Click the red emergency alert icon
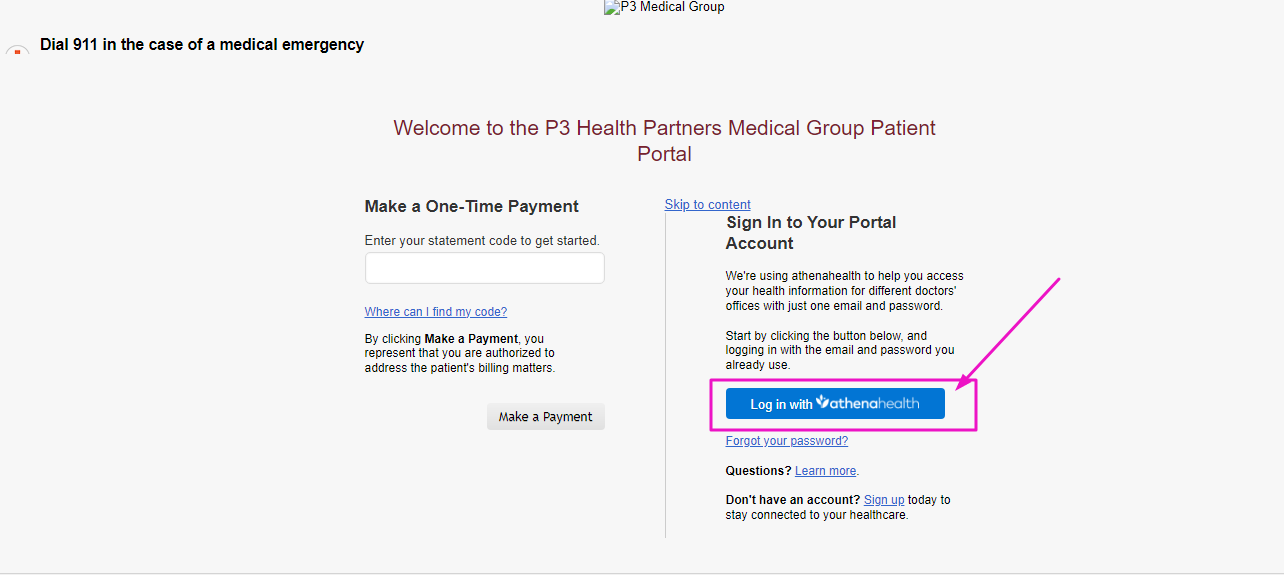This screenshot has height=575, width=1284. [x=17, y=48]
